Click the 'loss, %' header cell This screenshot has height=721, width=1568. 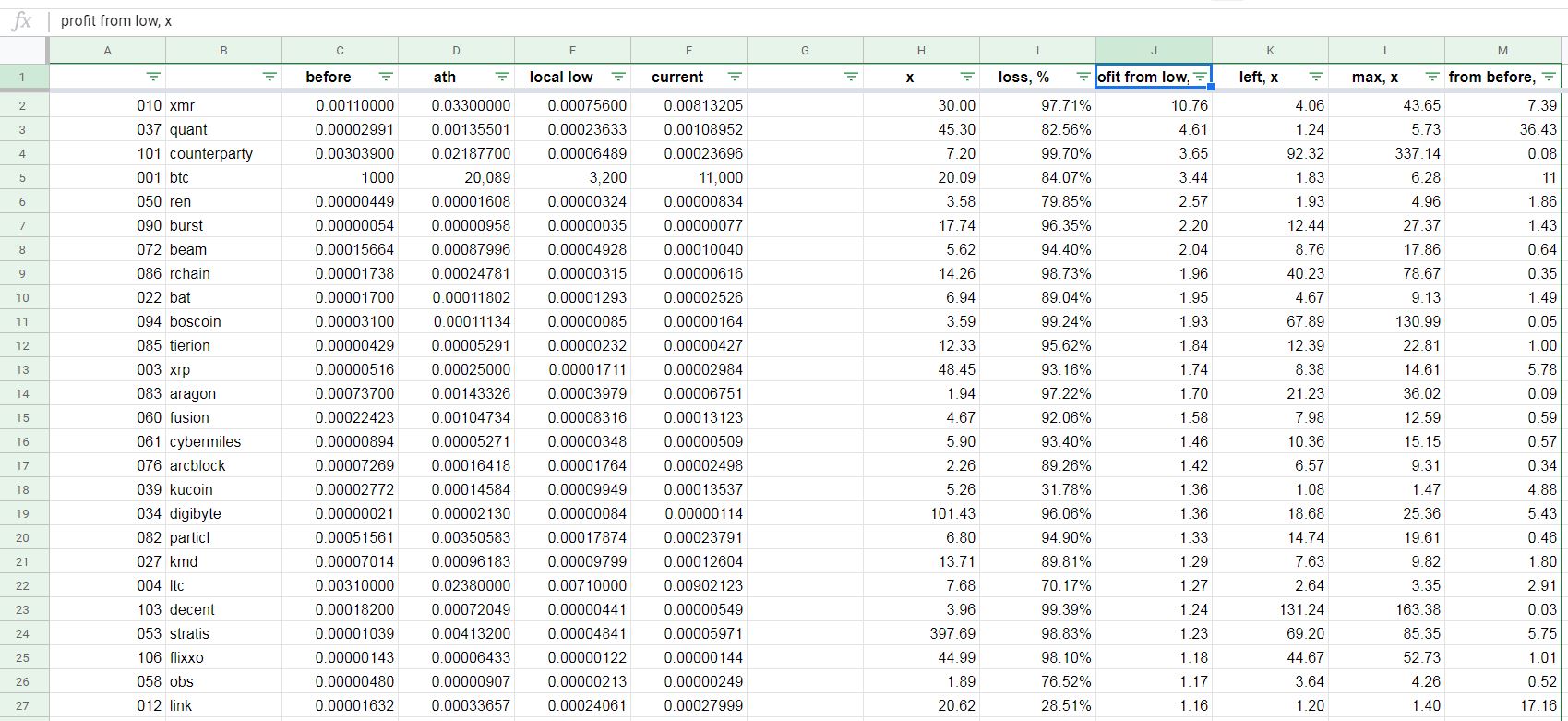point(1037,77)
